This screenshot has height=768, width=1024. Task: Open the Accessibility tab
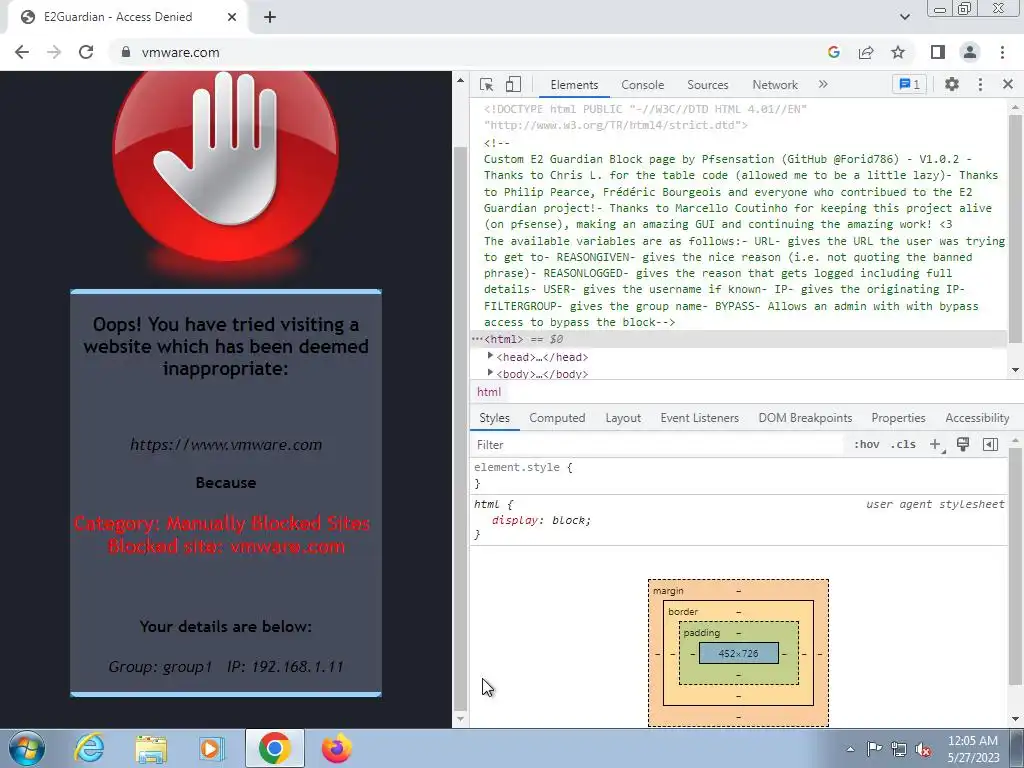(977, 418)
